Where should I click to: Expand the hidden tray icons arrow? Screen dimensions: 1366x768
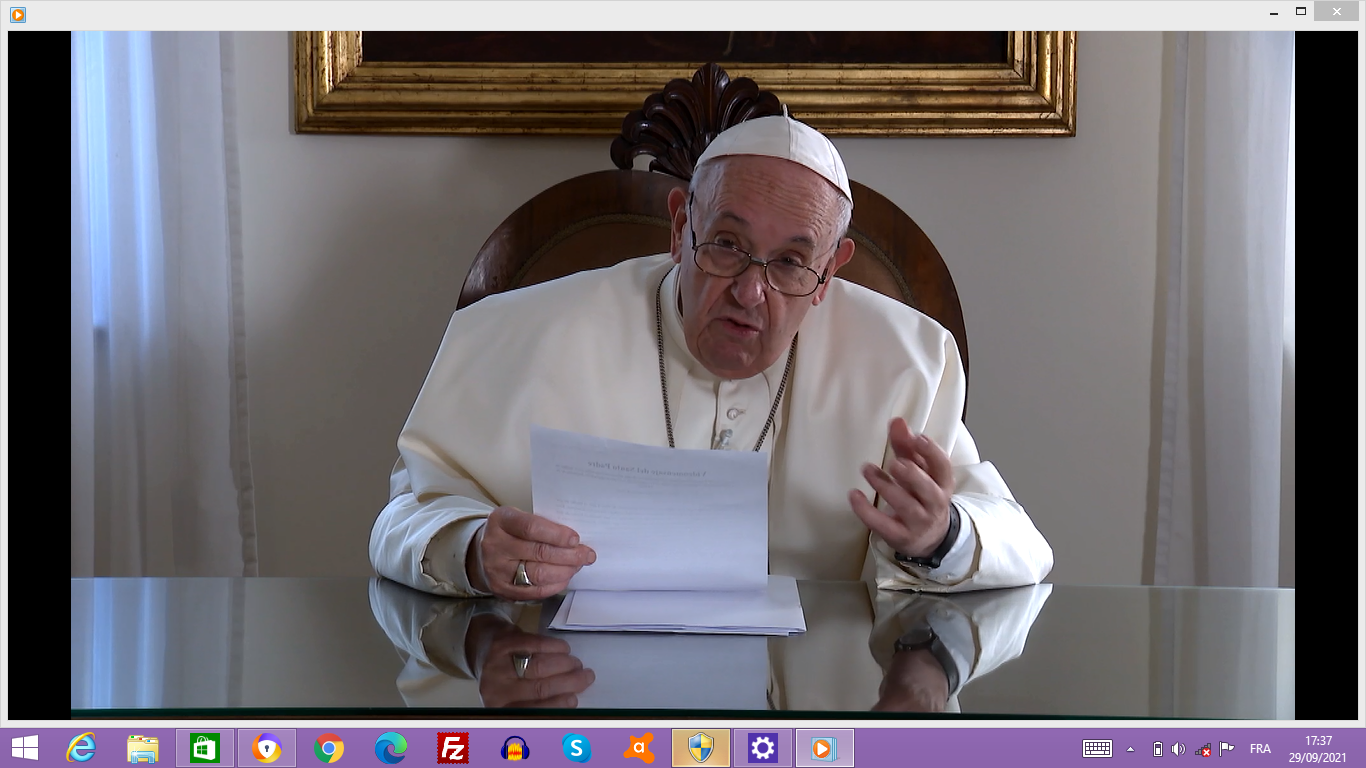pyautogui.click(x=1131, y=749)
